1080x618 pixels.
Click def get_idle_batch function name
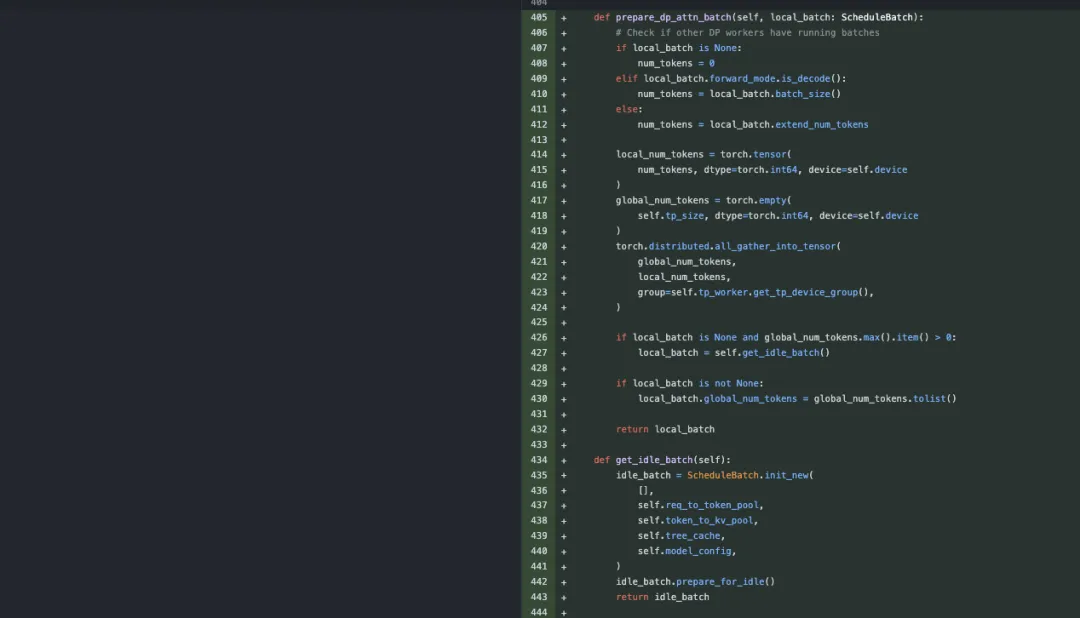(x=654, y=460)
